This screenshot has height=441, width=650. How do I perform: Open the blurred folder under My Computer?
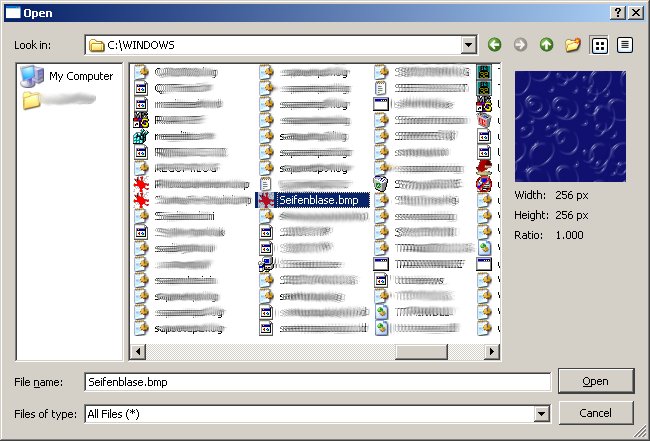[59, 100]
